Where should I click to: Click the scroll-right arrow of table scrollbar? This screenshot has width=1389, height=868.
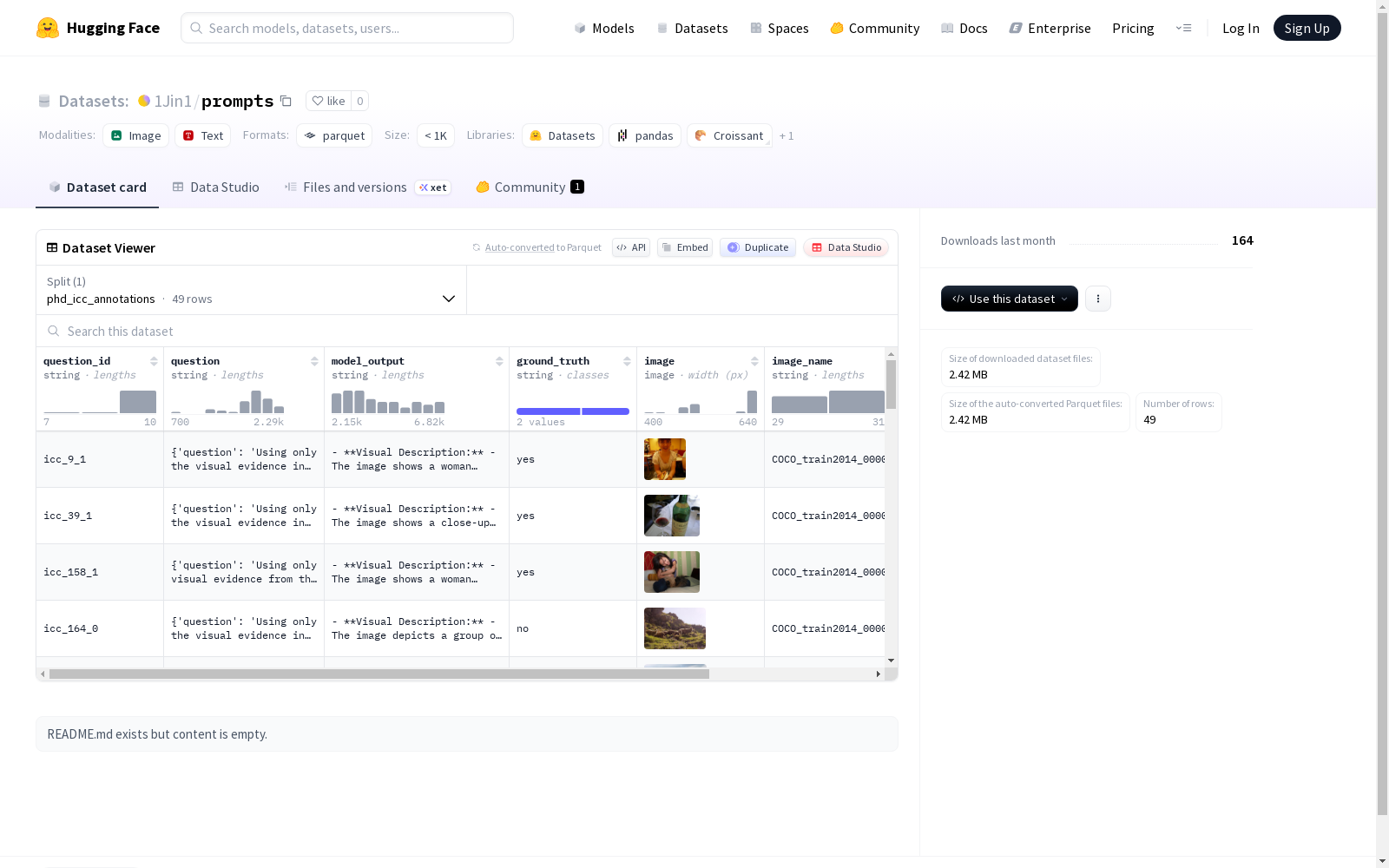click(878, 674)
